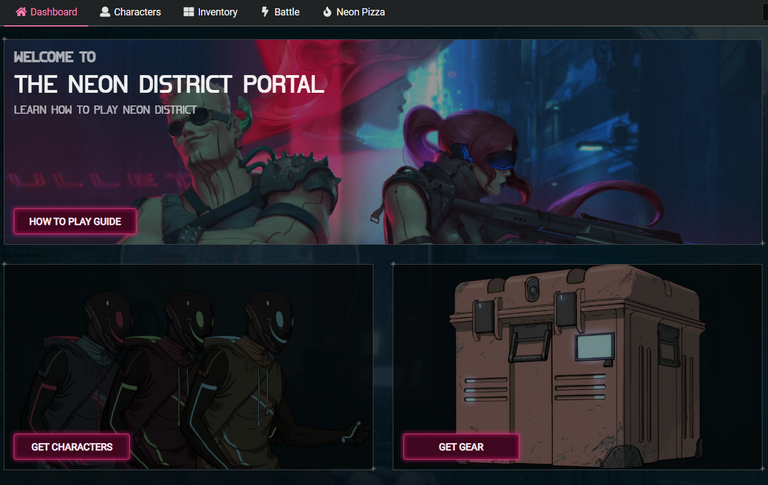Click the Battle lightning bolt icon
The height and width of the screenshot is (485, 768).
point(265,12)
